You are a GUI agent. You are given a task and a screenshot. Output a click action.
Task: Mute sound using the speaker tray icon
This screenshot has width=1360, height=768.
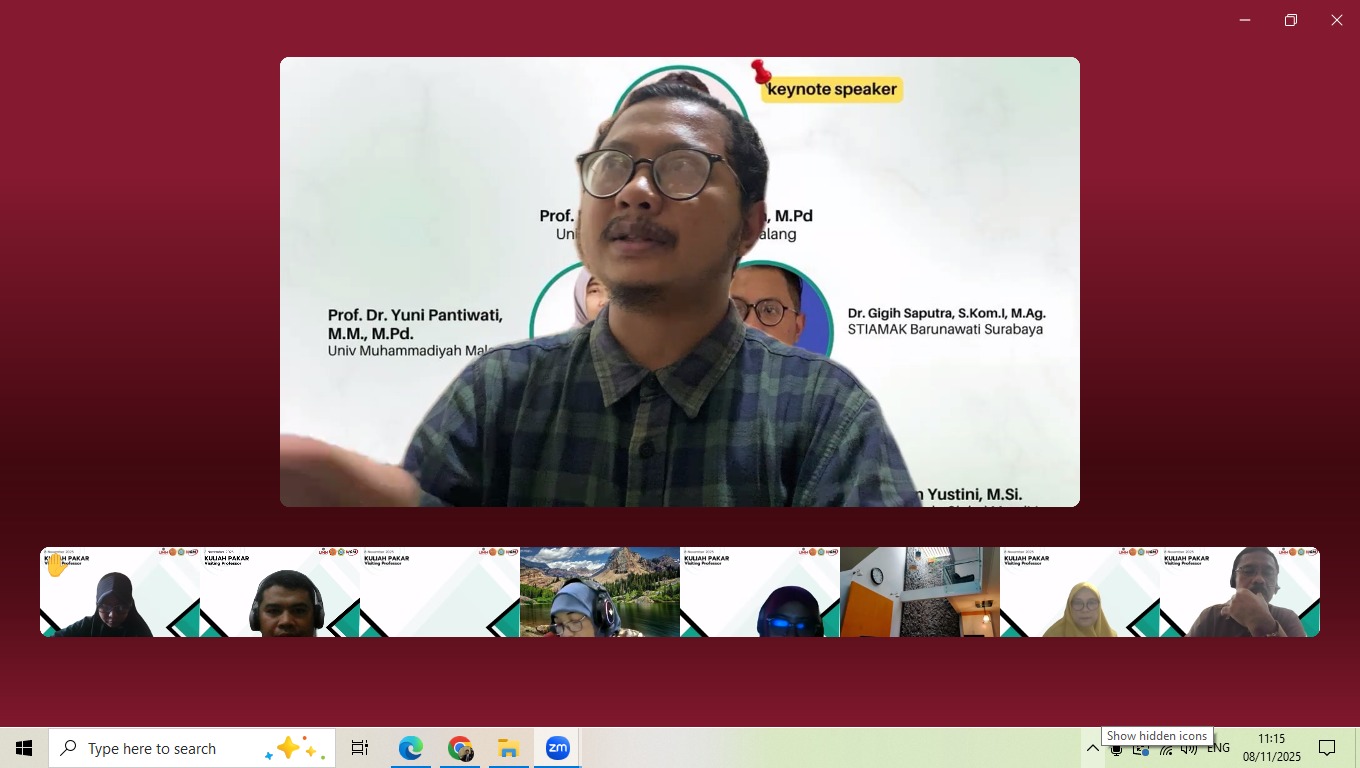tap(1188, 750)
